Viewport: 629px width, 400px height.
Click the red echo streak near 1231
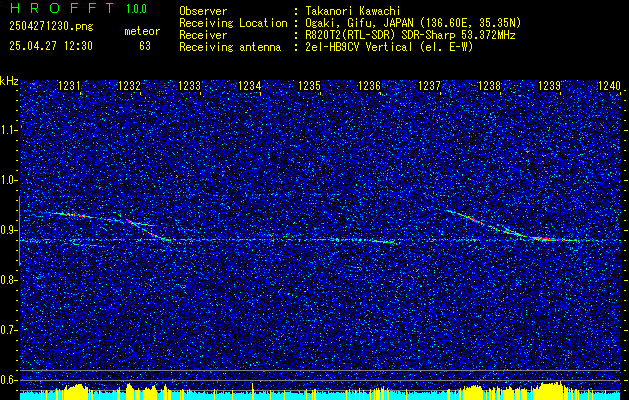click(77, 215)
